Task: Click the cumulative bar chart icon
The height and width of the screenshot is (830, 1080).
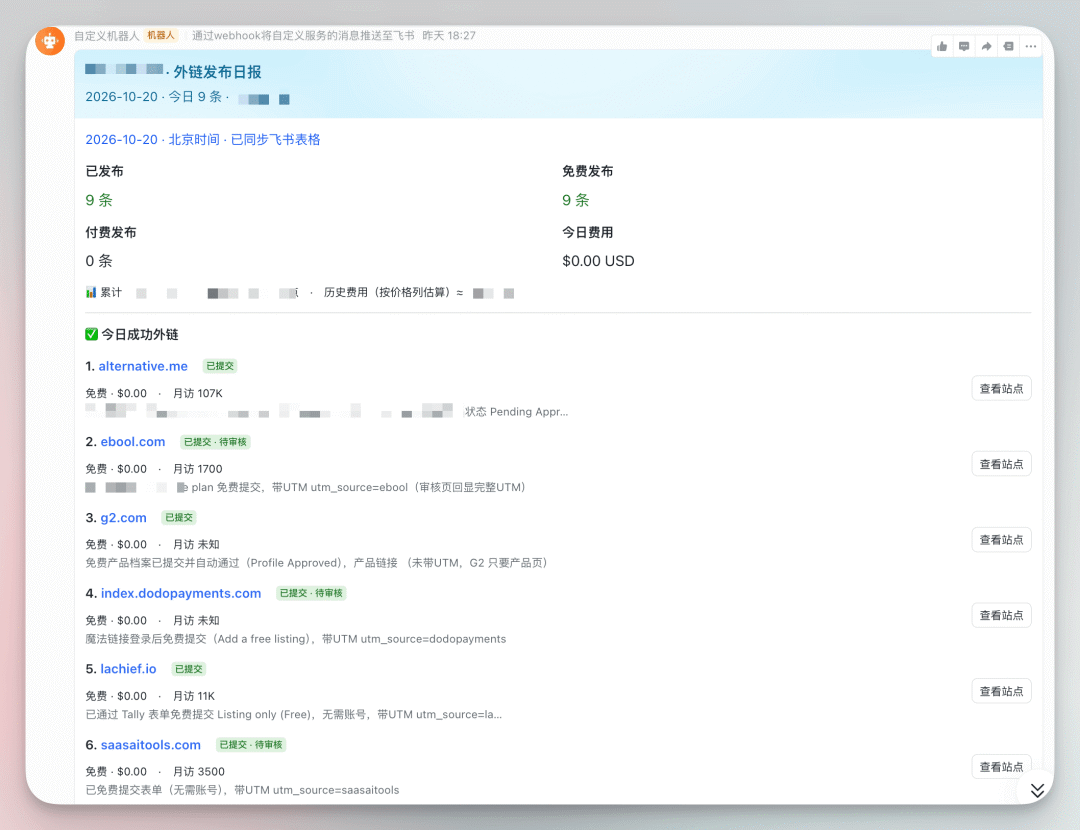Action: click(91, 292)
